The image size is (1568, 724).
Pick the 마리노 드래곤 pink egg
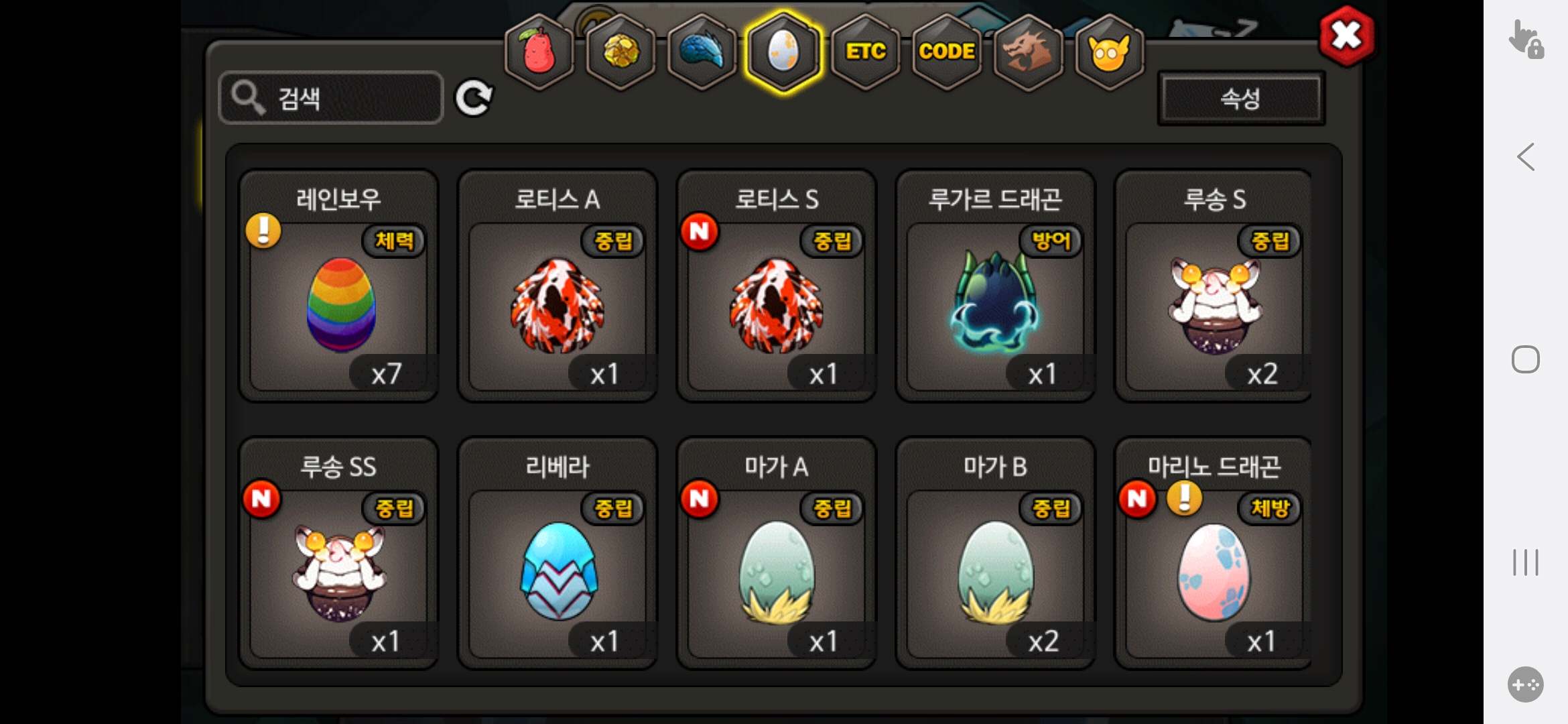click(x=1214, y=554)
